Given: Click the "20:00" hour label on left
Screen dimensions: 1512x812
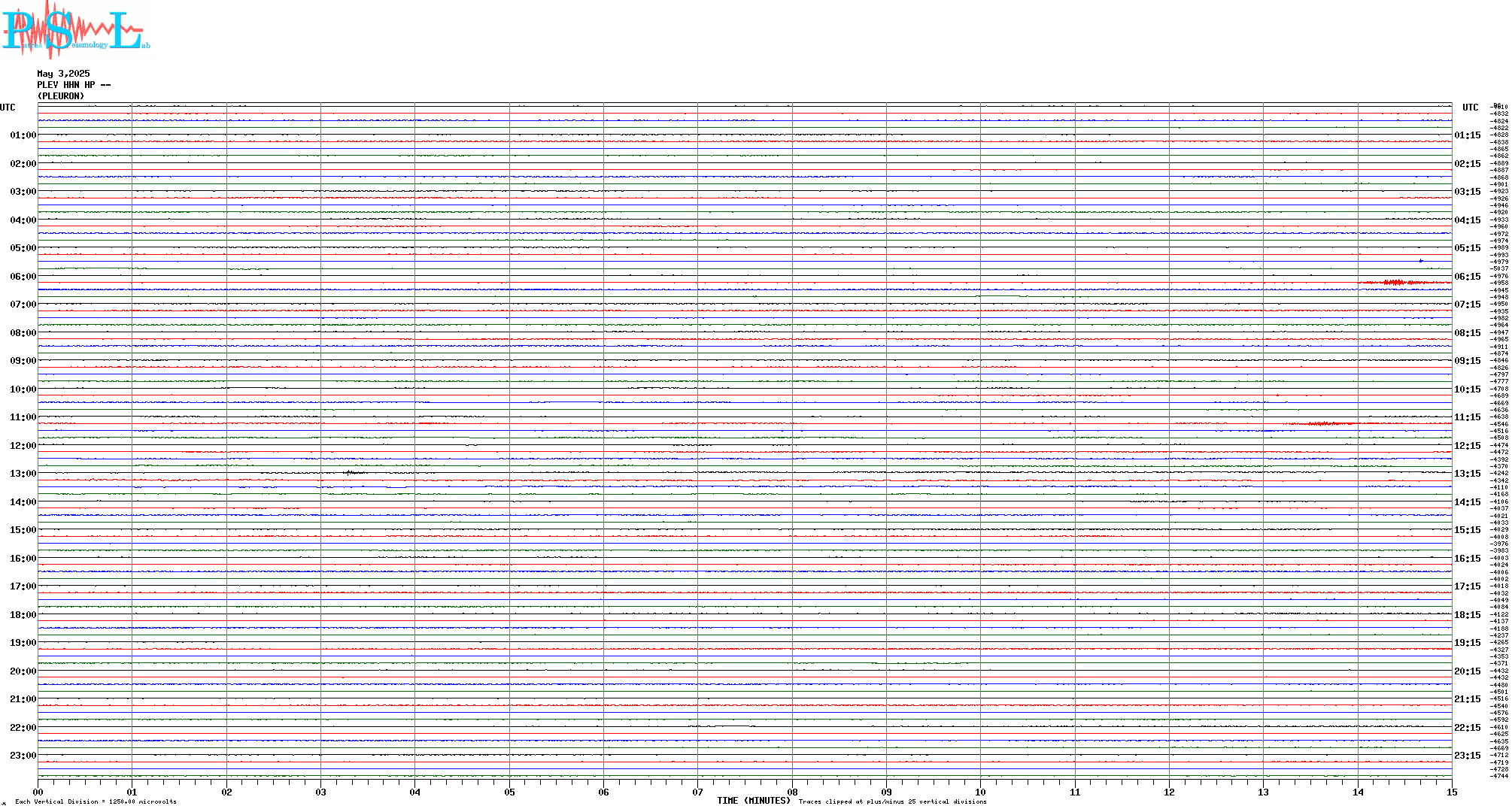Looking at the screenshot, I should (23, 671).
